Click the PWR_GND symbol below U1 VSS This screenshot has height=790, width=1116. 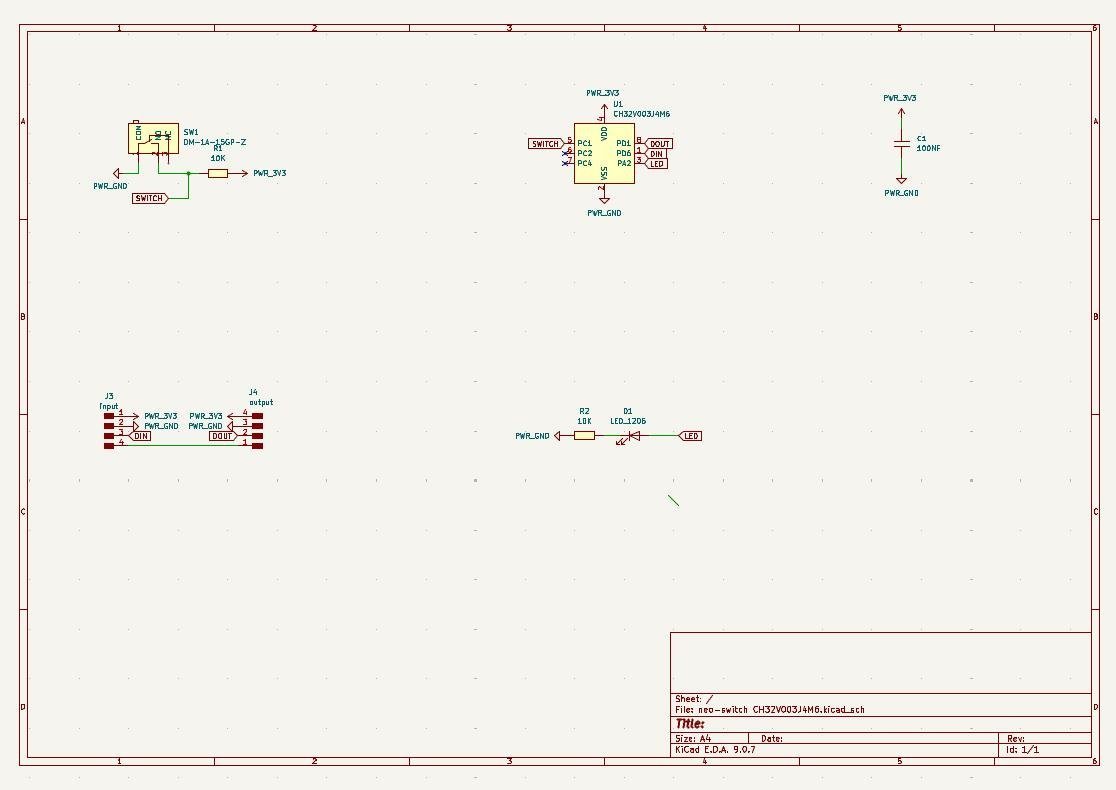pos(604,201)
